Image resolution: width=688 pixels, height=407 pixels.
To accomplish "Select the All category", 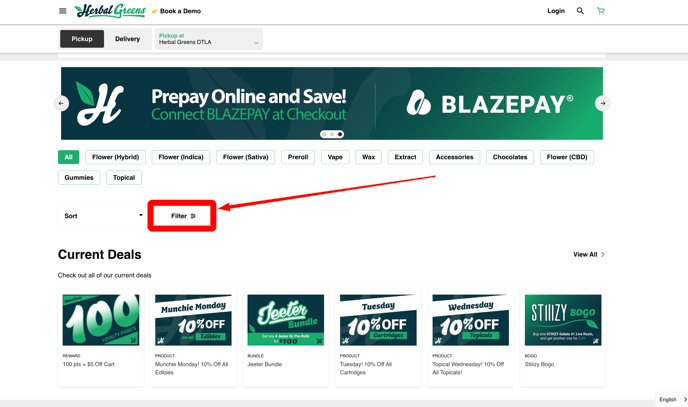I will [68, 157].
